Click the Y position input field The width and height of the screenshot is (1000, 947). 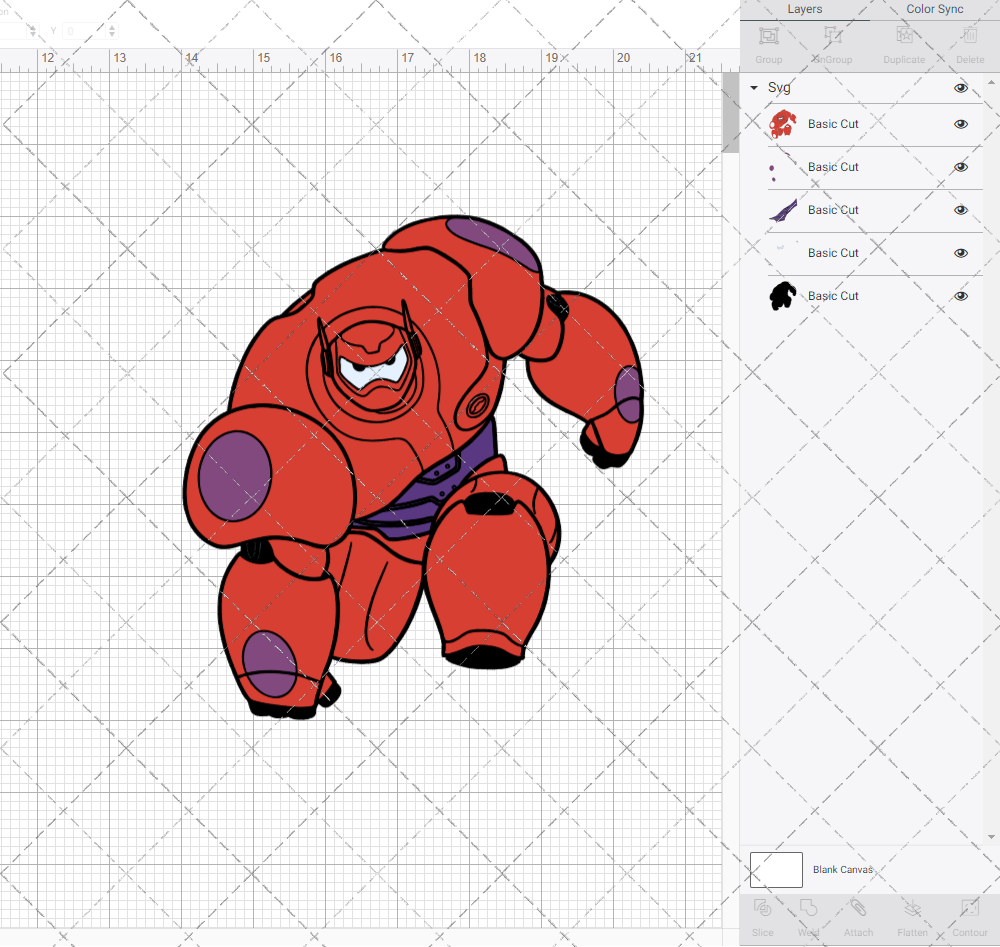click(x=83, y=31)
